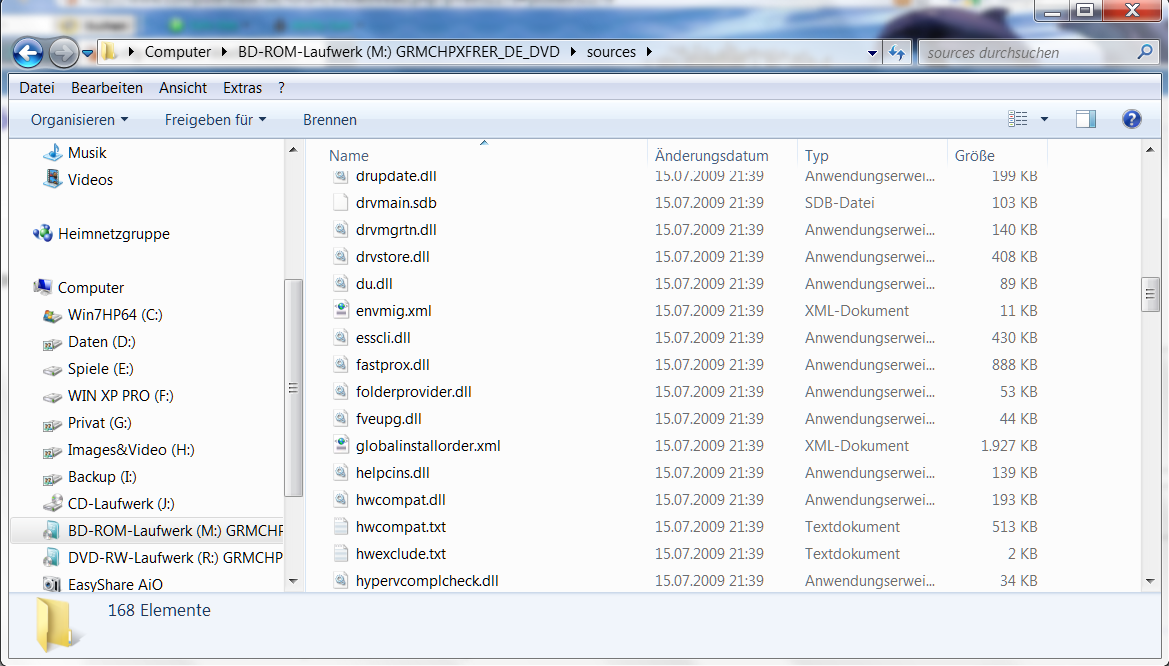Select the fastprox.dll file icon
This screenshot has width=1169, height=666.
click(341, 364)
